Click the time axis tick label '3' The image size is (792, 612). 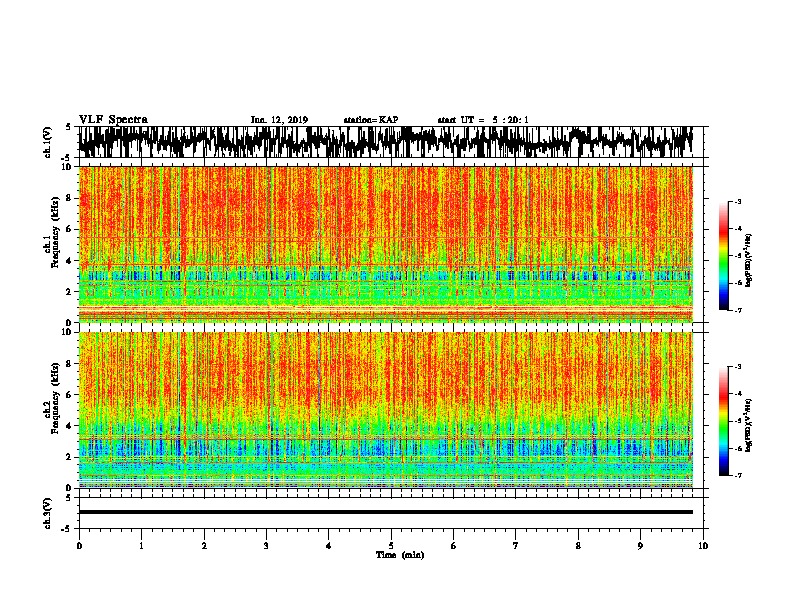point(266,546)
